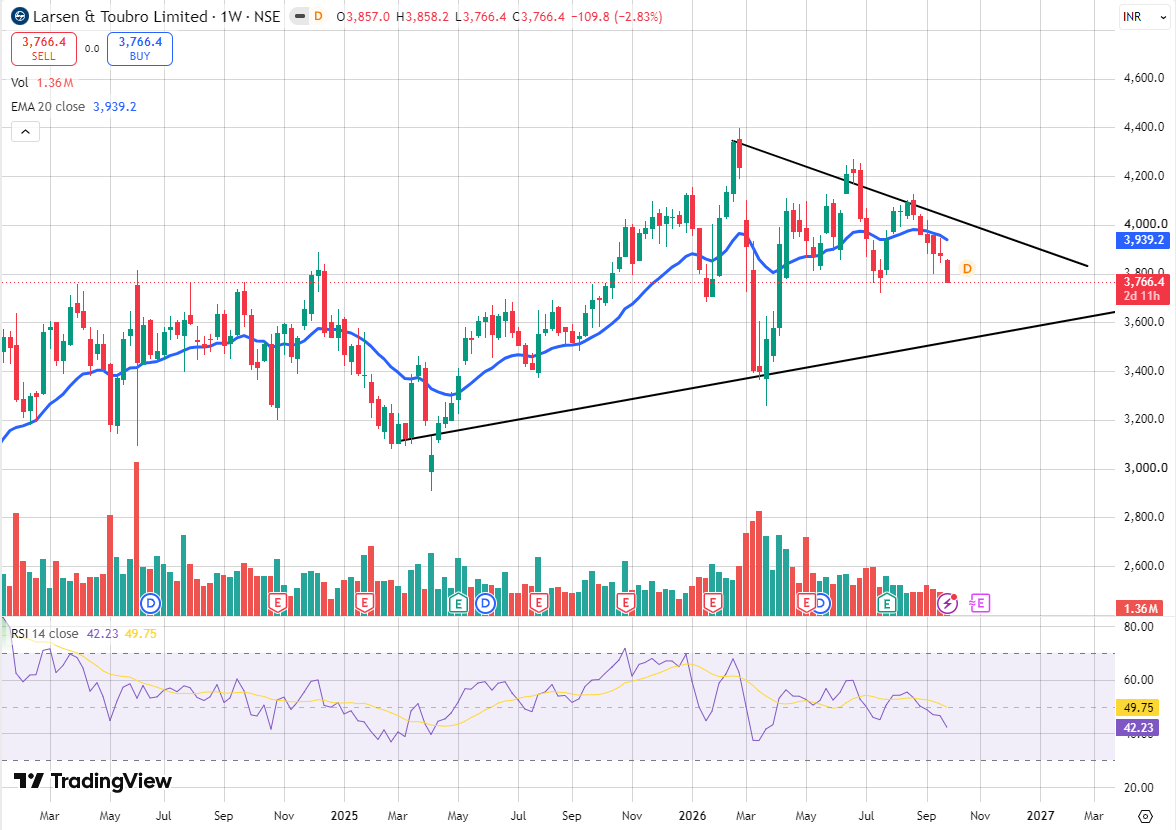Click the -109.8 (-2.83%) change value
The height and width of the screenshot is (830, 1176).
point(616,16)
